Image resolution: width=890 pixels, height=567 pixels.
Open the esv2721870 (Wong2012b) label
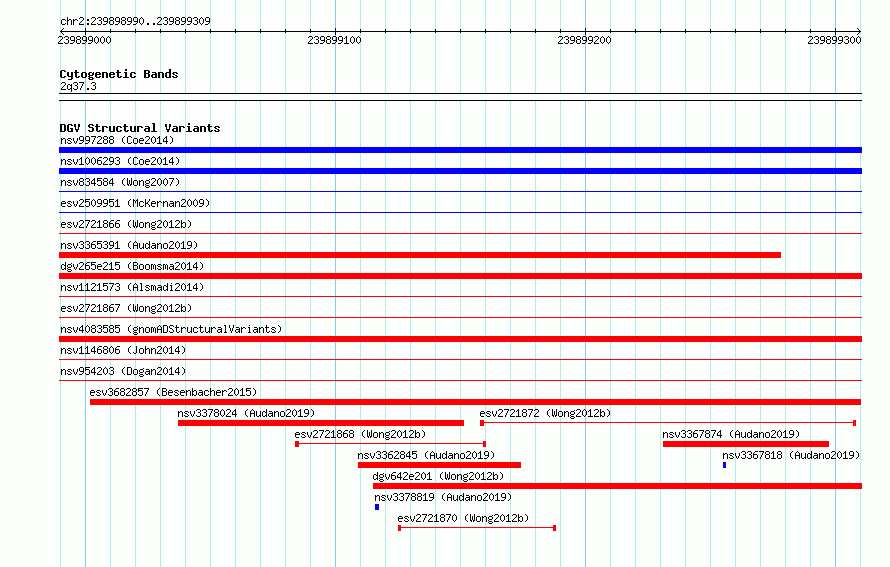[463, 518]
